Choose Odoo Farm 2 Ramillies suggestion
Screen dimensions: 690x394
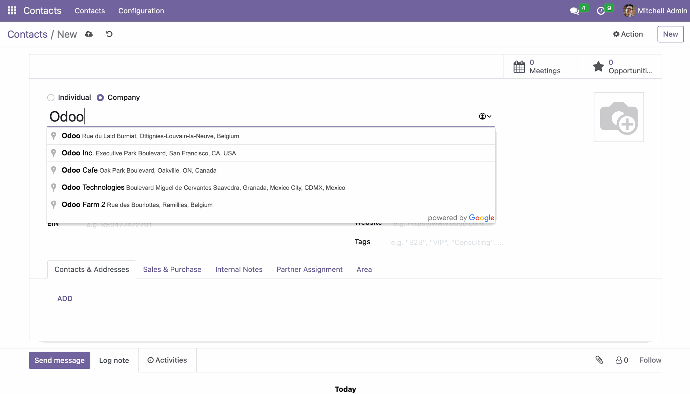click(271, 204)
